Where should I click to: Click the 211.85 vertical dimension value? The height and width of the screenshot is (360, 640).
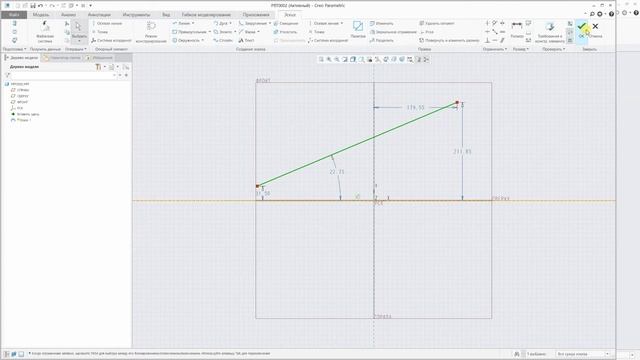(x=462, y=151)
